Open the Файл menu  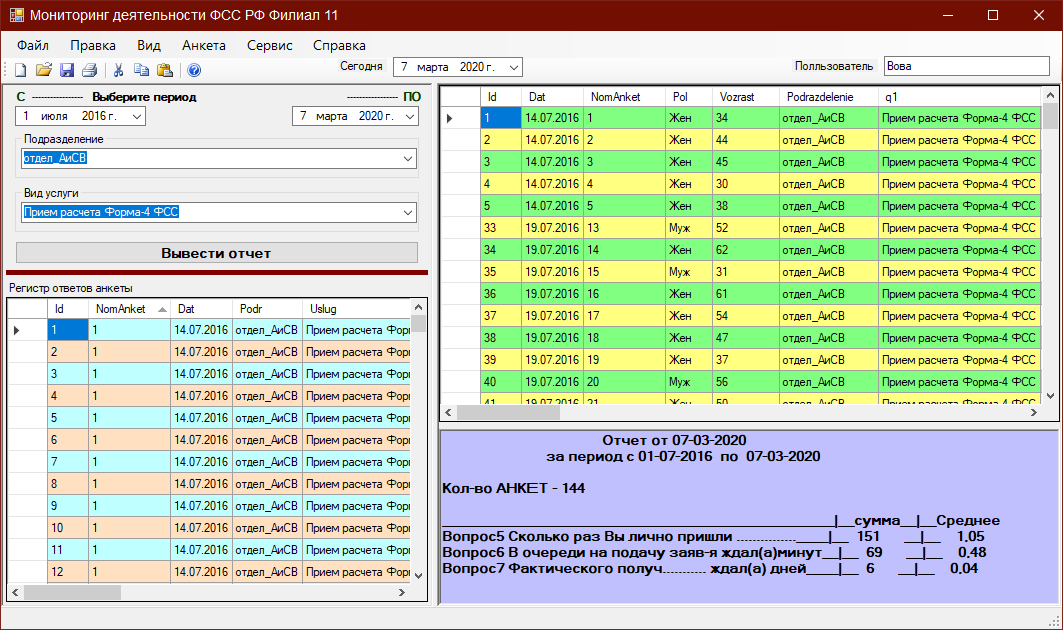(x=33, y=45)
